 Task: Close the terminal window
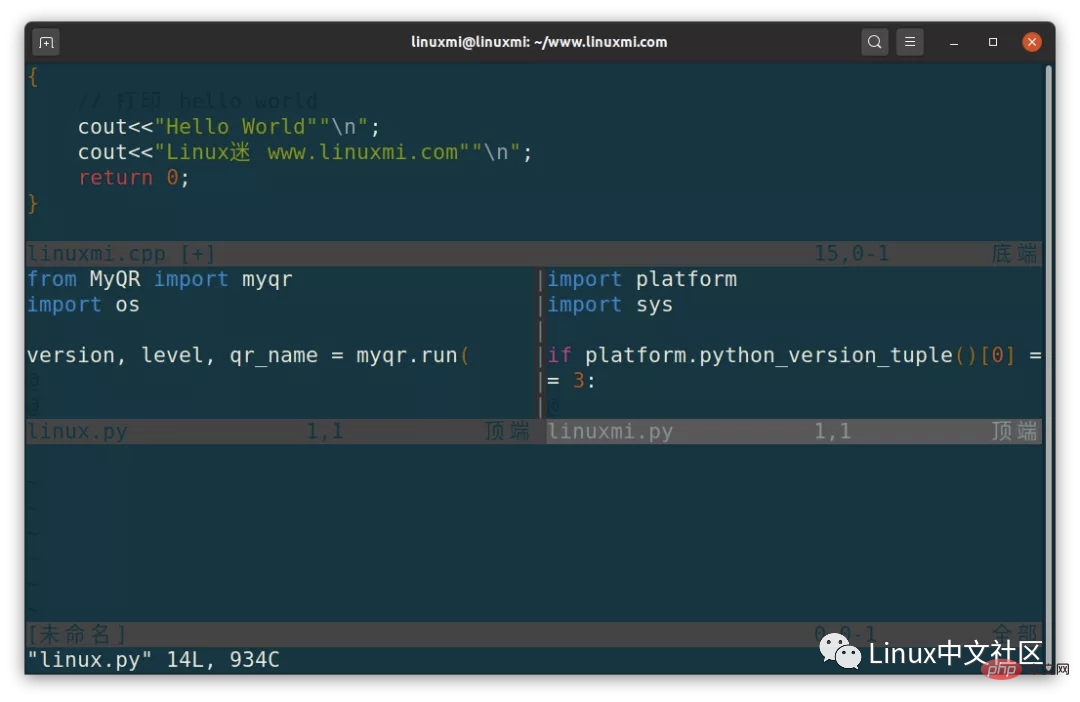tap(1031, 42)
